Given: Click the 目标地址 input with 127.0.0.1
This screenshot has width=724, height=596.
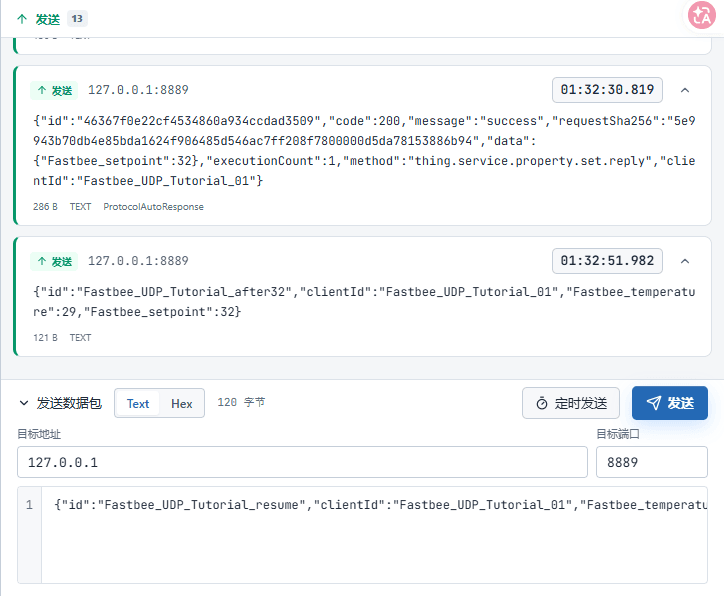Looking at the screenshot, I should point(302,462).
